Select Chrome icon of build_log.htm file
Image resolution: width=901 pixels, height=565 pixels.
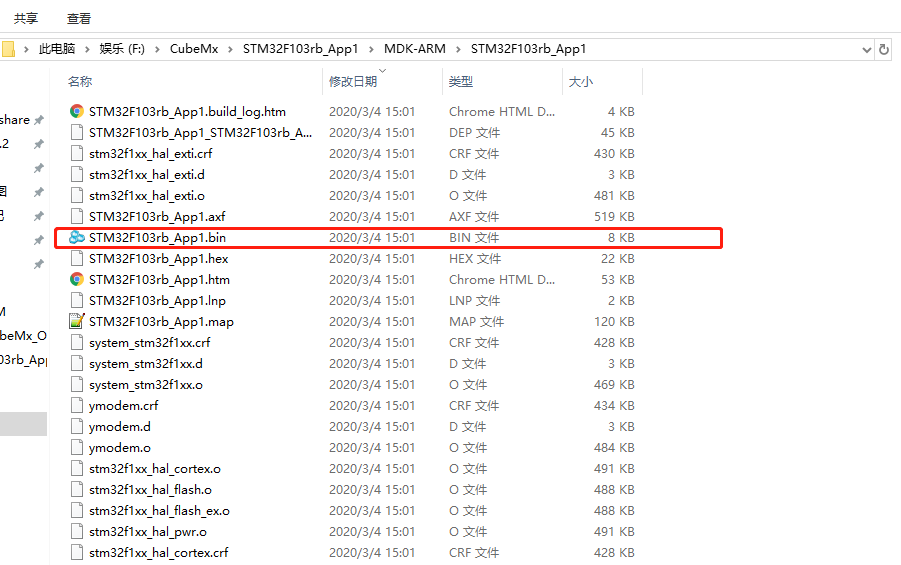pyautogui.click(x=76, y=112)
